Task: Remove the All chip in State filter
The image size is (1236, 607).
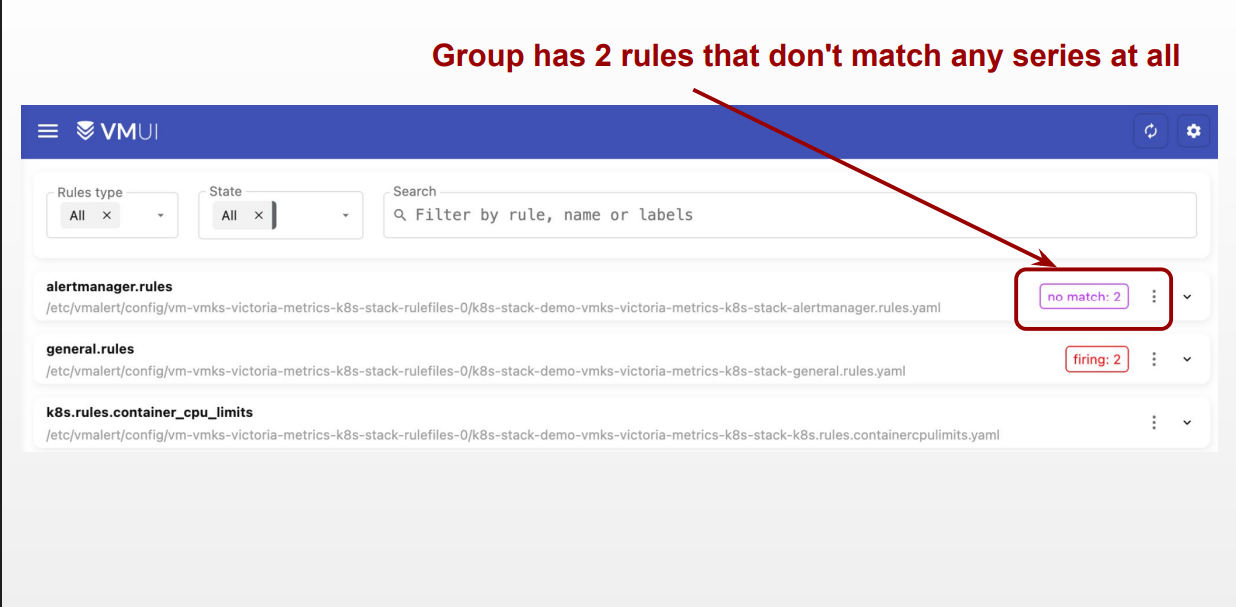Action: (258, 215)
